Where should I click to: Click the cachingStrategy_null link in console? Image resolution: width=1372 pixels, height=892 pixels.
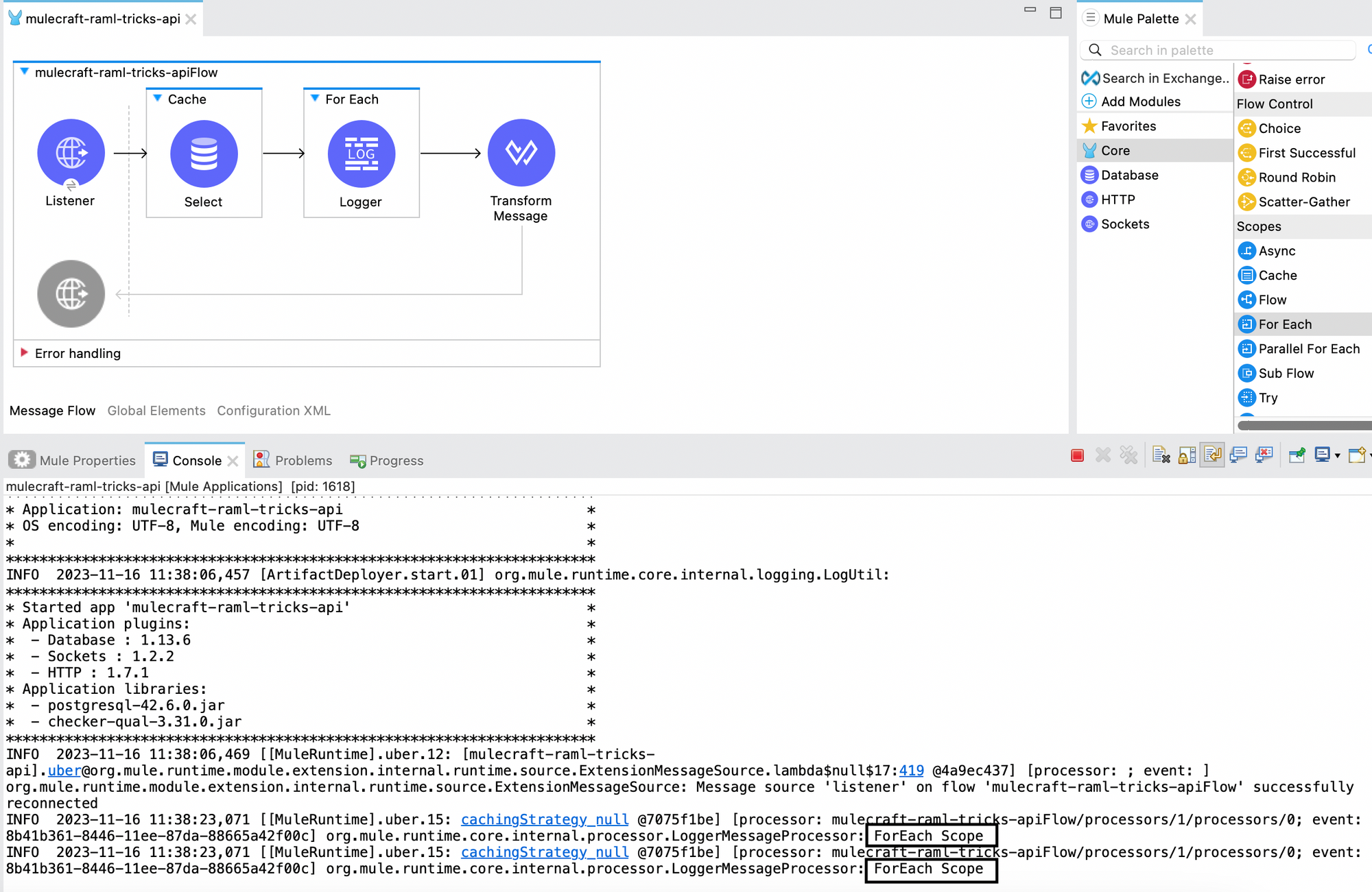pyautogui.click(x=544, y=819)
